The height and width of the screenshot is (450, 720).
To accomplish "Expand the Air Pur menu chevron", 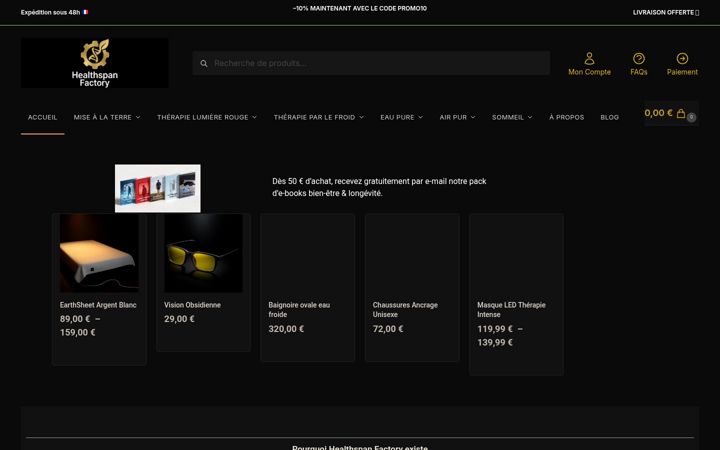I will [x=473, y=118].
